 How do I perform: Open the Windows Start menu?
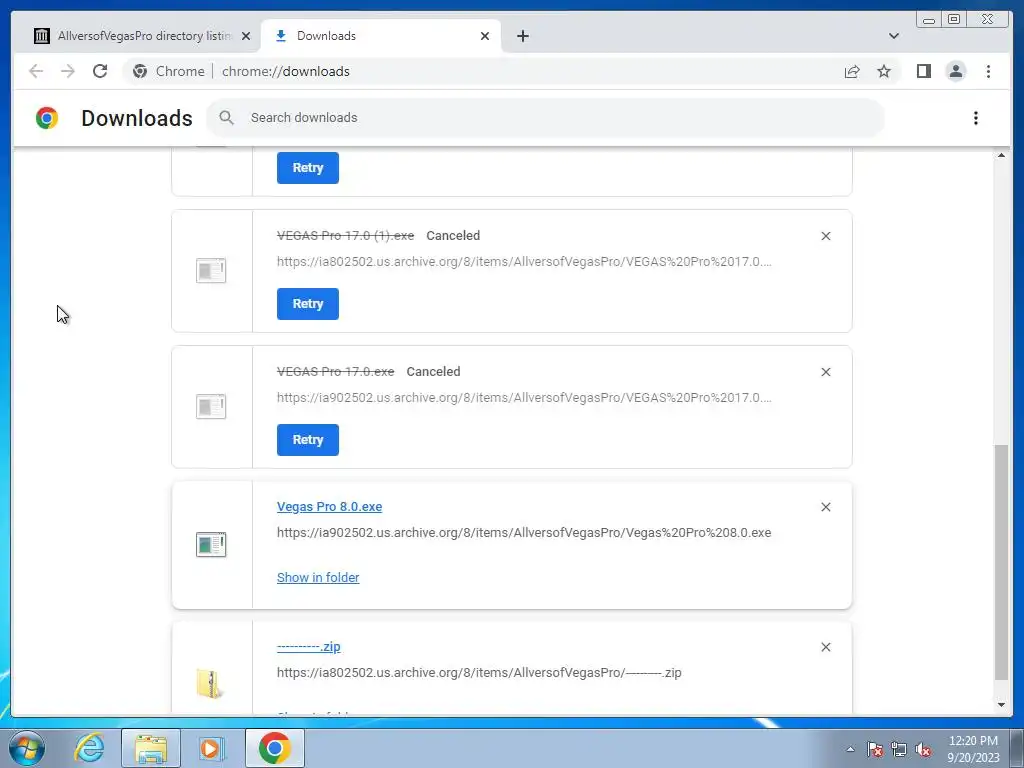26,748
